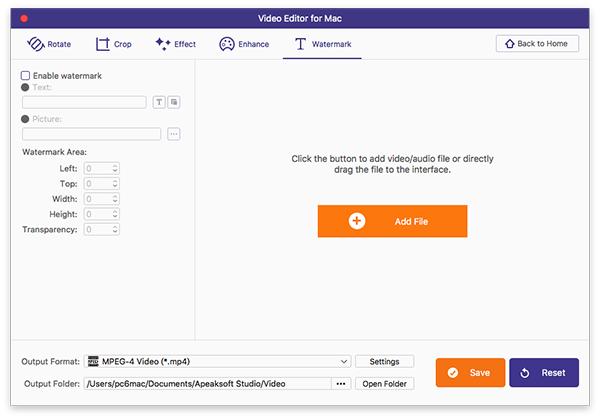Adjust the Height value stepper arrows
The image size is (600, 419).
click(x=115, y=214)
